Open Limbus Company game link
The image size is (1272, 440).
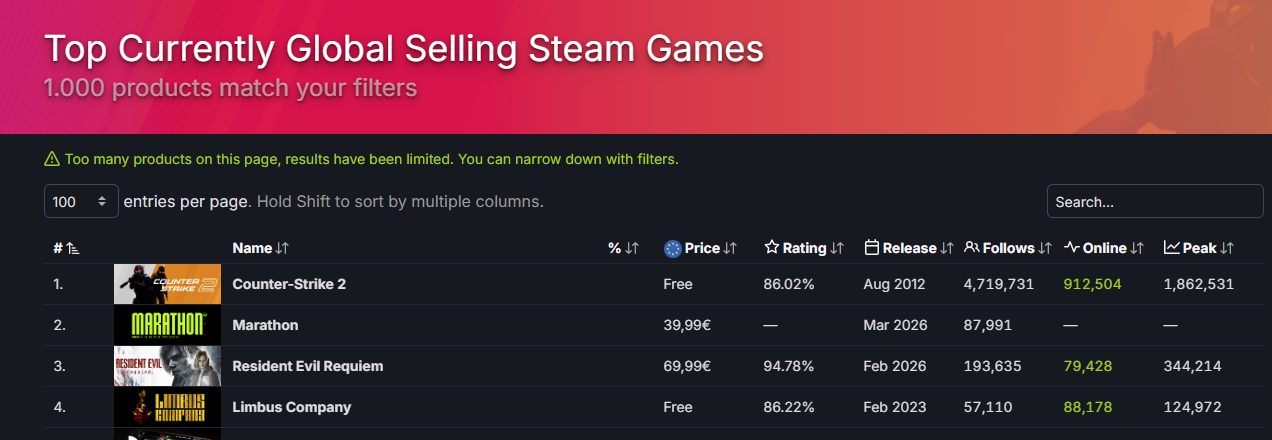pos(291,407)
